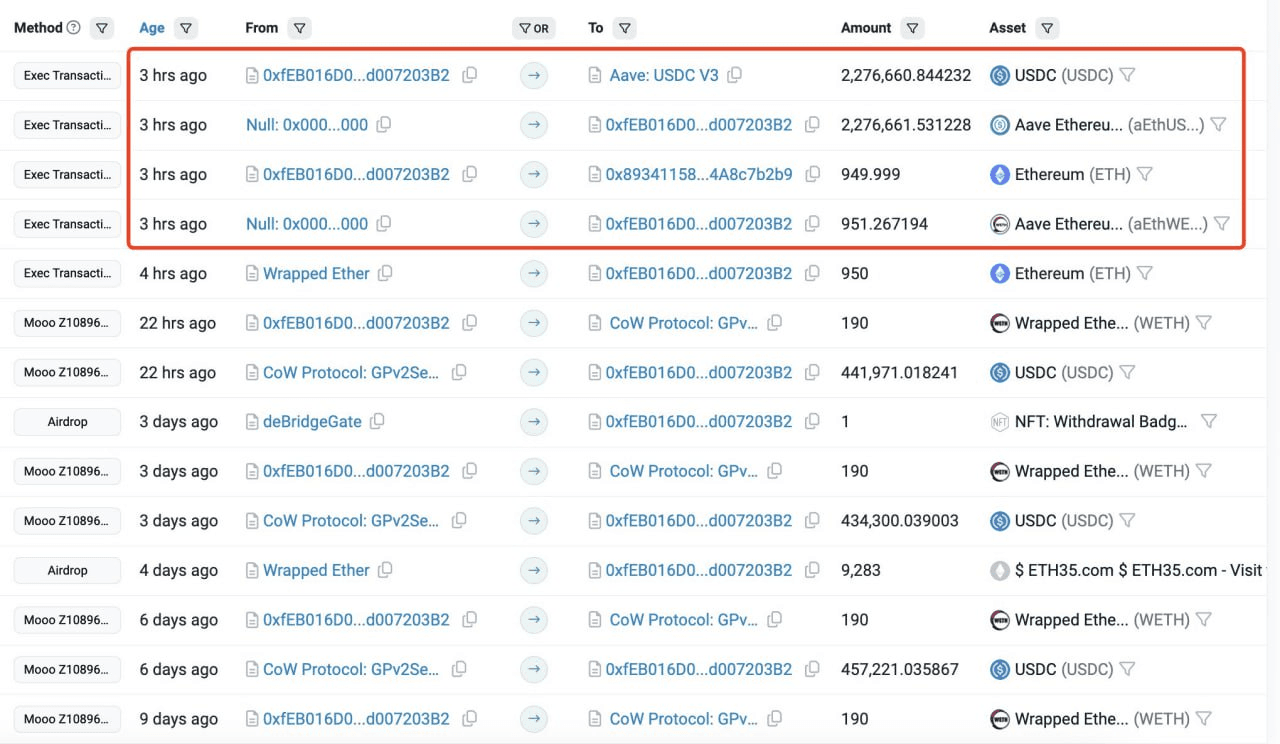Viewport: 1280px width, 744px height.
Task: Select amount 951.267194
Action: pyautogui.click(x=884, y=224)
